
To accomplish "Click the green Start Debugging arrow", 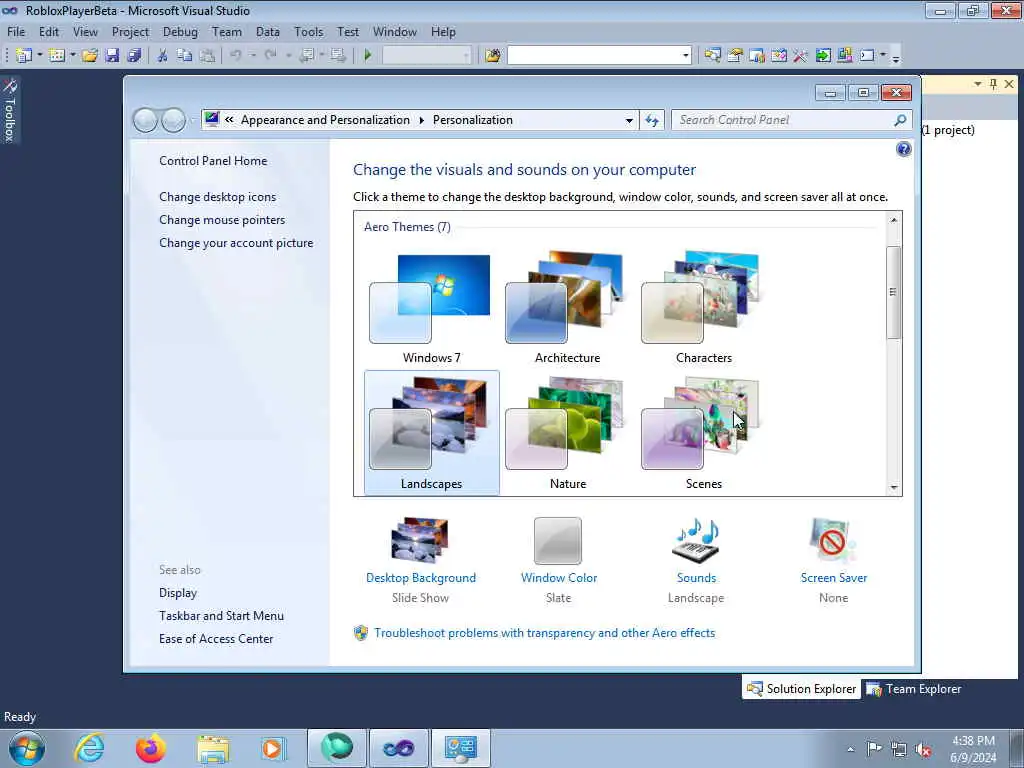I will click(368, 56).
